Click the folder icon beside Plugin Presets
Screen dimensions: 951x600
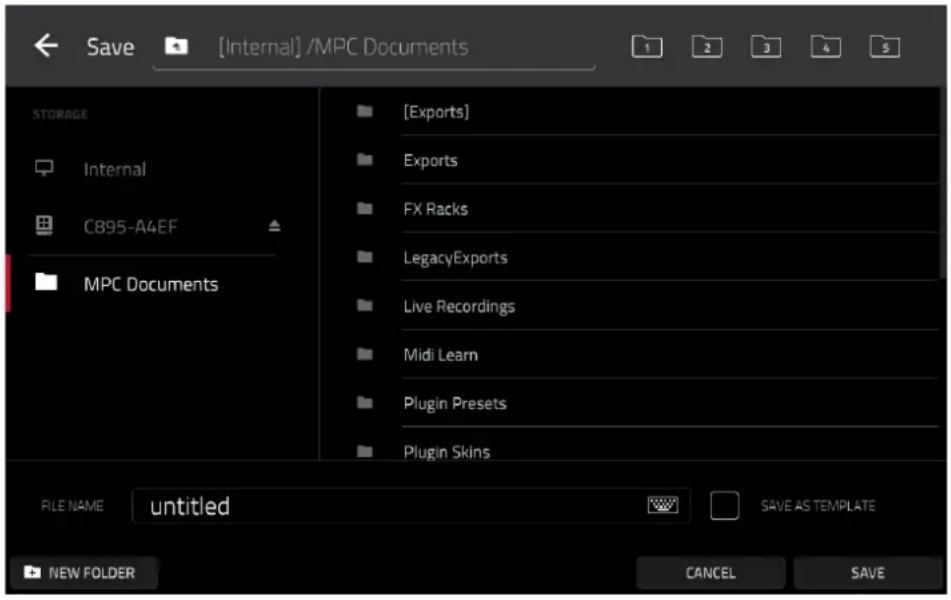coord(365,402)
